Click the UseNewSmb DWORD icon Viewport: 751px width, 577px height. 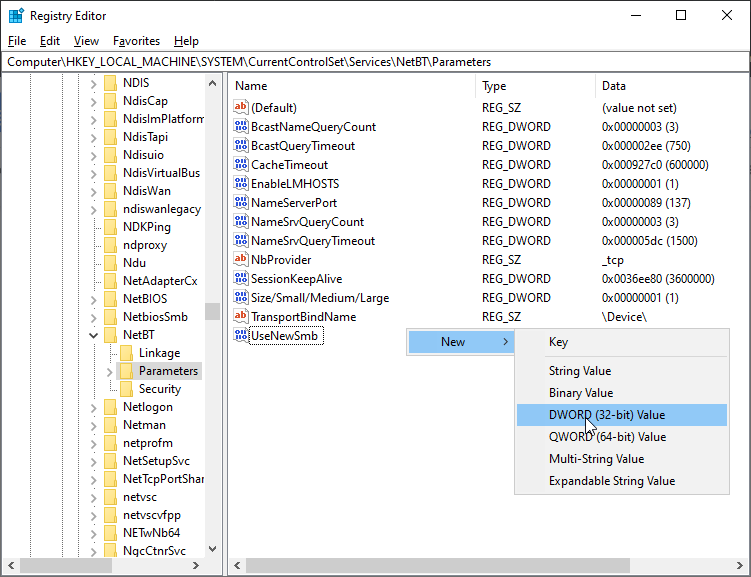241,335
